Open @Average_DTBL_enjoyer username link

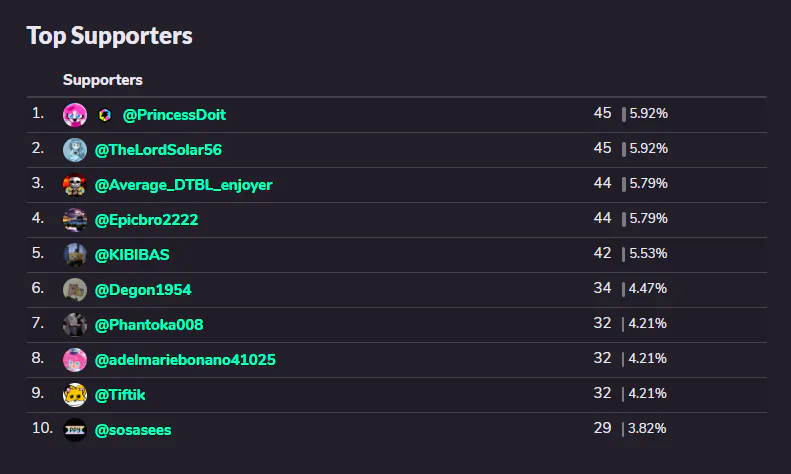pyautogui.click(x=184, y=185)
